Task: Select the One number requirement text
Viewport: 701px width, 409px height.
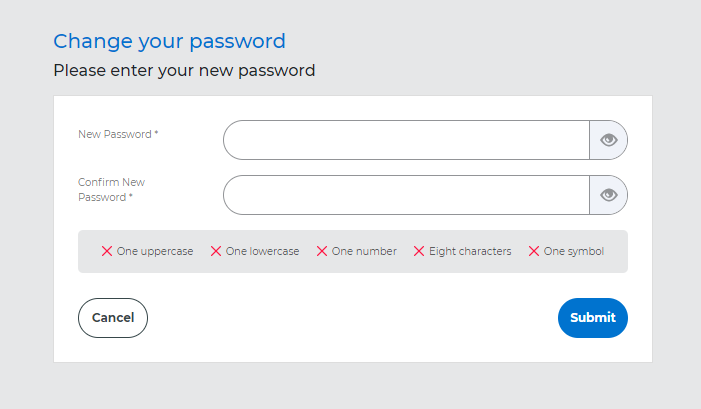Action: (364, 251)
